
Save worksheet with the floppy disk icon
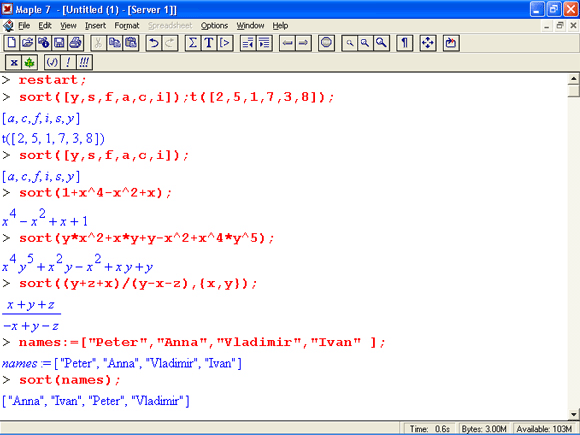click(59, 43)
